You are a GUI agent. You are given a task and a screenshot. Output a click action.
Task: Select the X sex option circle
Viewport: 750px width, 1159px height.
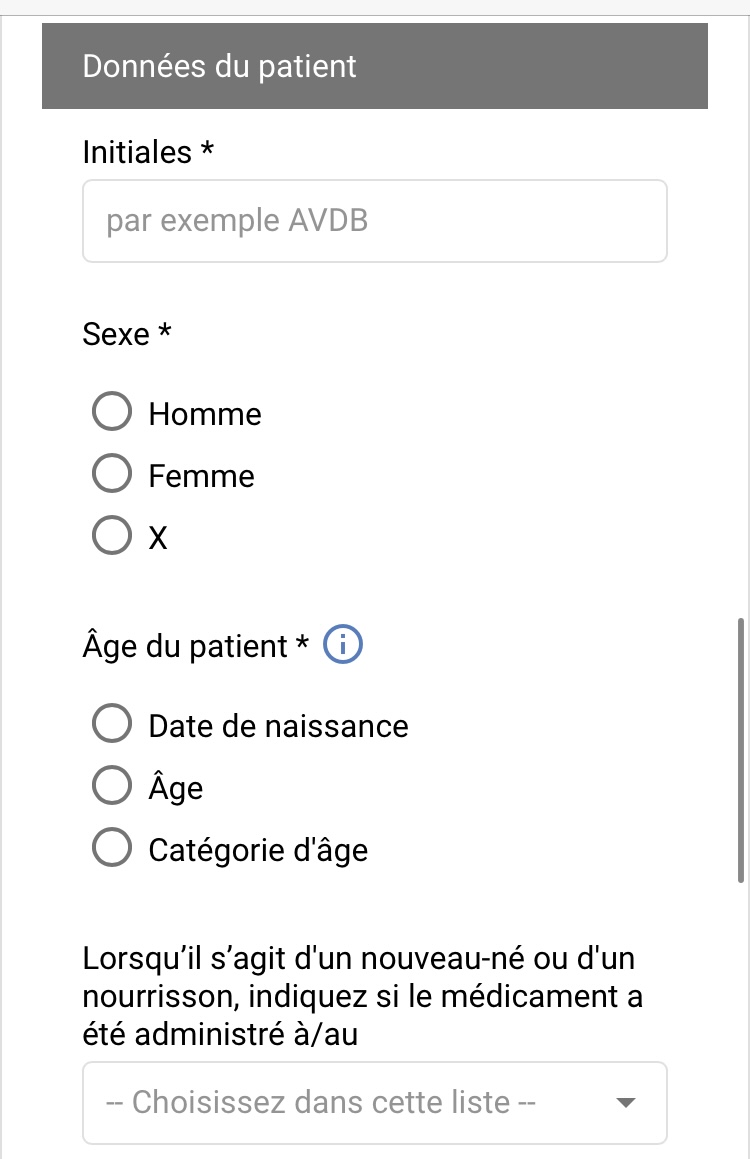click(x=112, y=537)
